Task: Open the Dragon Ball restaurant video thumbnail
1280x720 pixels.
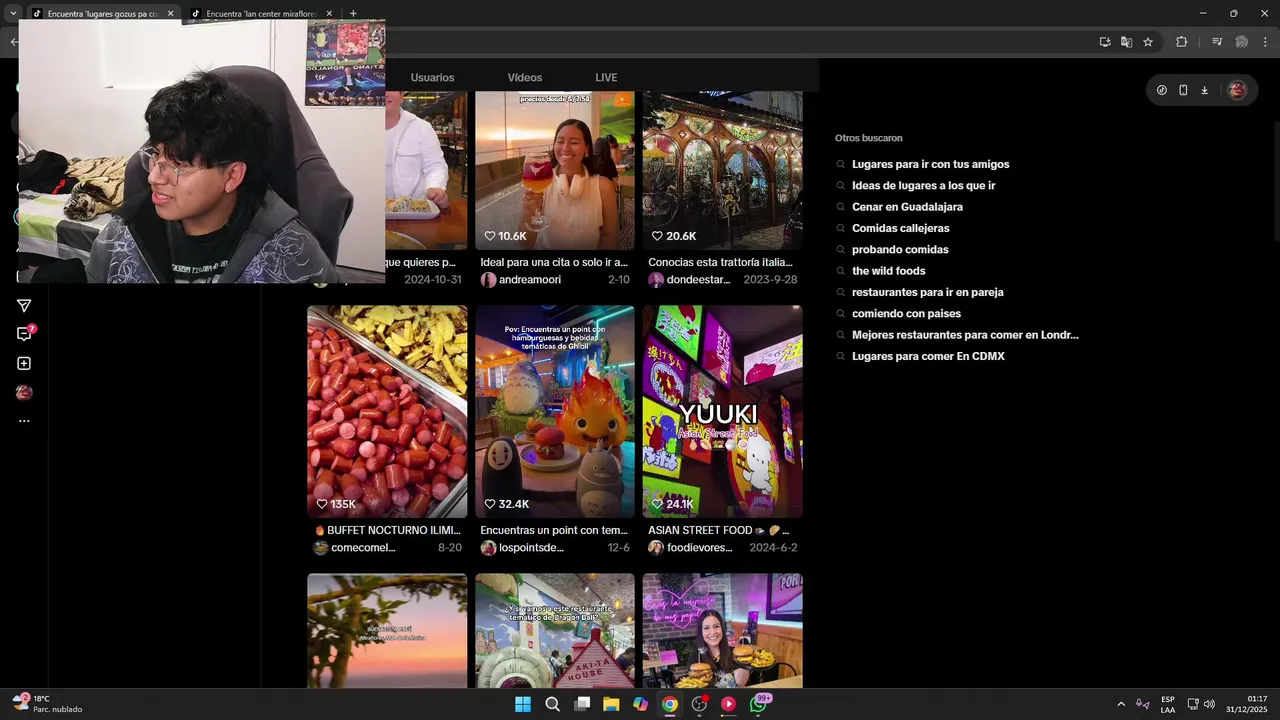Action: [555, 630]
